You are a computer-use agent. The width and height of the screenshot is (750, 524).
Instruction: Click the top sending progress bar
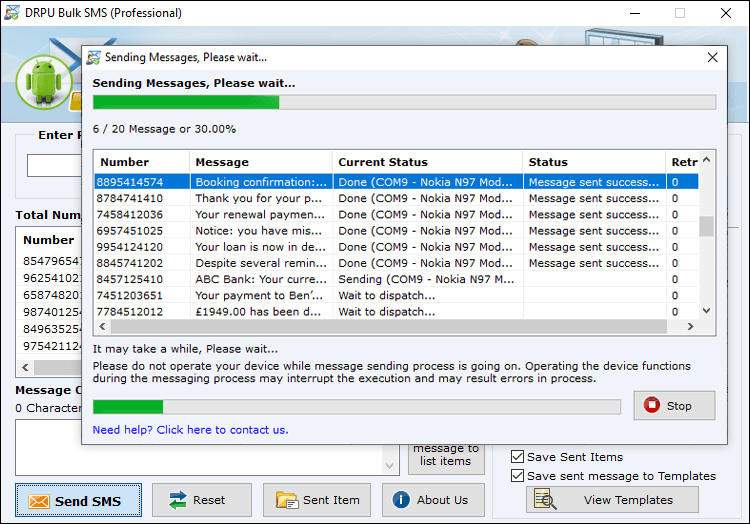[404, 102]
